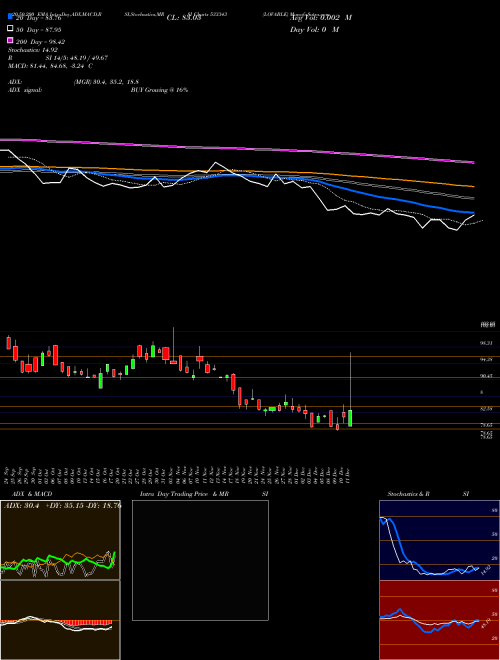Click the red RSI chart panel
Viewport: 500px width, 660px height.
439,620
